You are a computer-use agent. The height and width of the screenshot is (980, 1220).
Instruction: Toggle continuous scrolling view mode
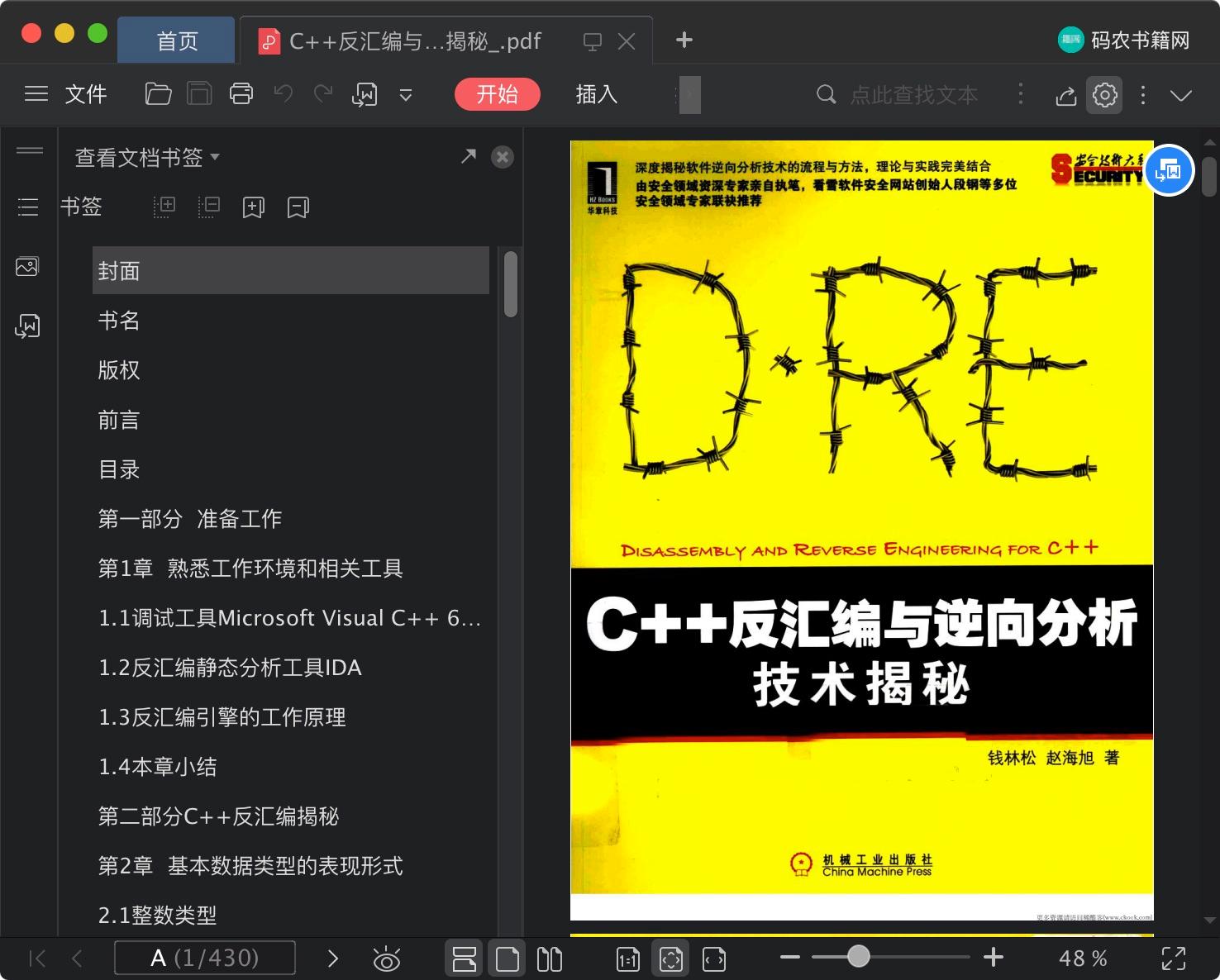(465, 959)
